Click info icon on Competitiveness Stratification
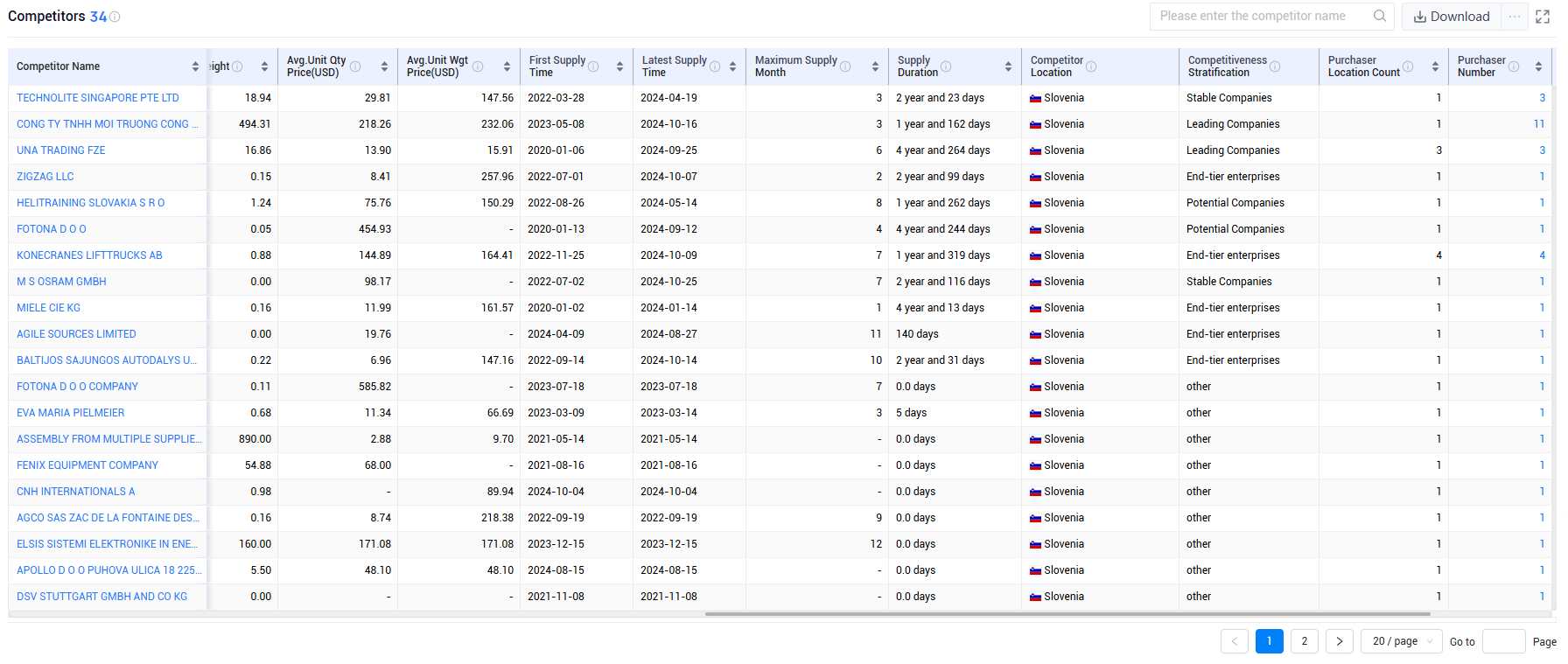The image size is (1568, 664). point(1275,66)
